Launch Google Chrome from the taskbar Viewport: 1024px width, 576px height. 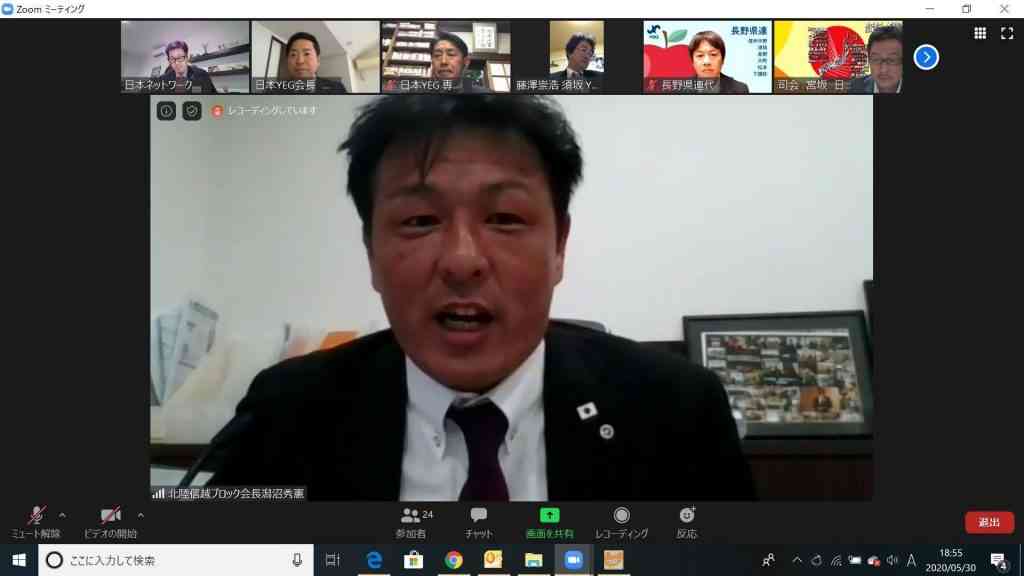453,560
